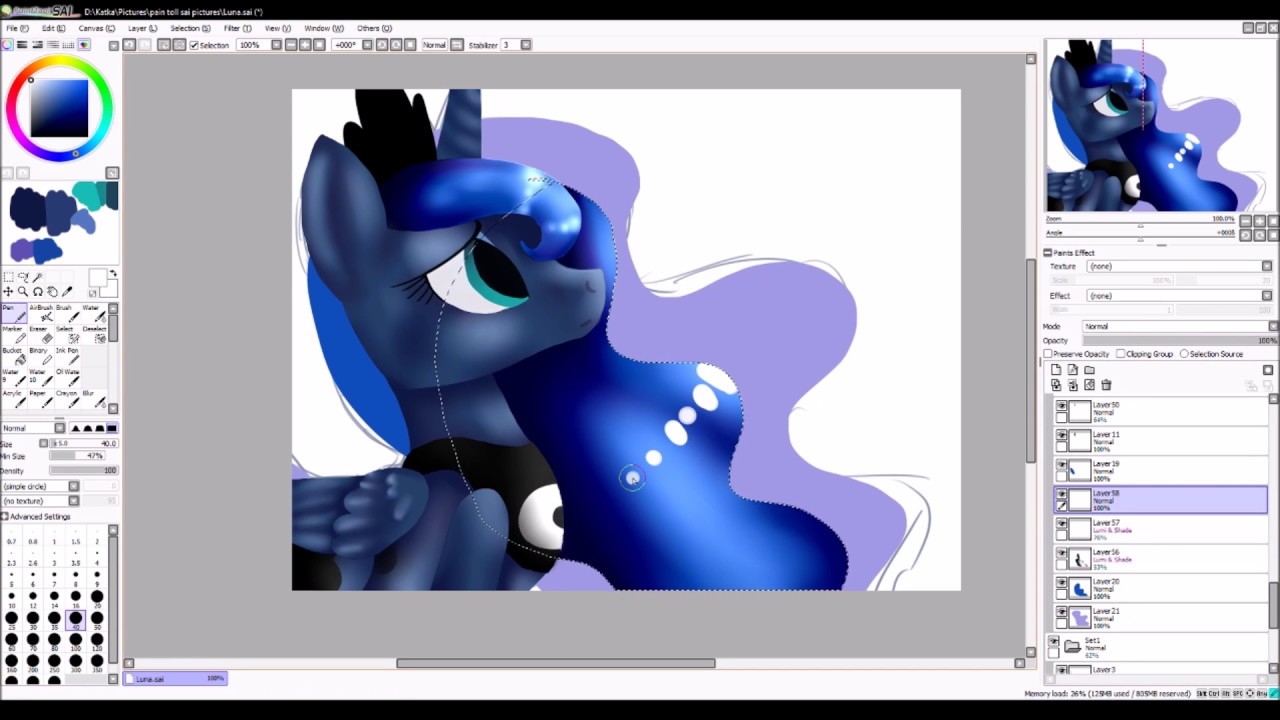1280x720 pixels.
Task: Enable Clipping Group checkbox
Action: 1121,354
